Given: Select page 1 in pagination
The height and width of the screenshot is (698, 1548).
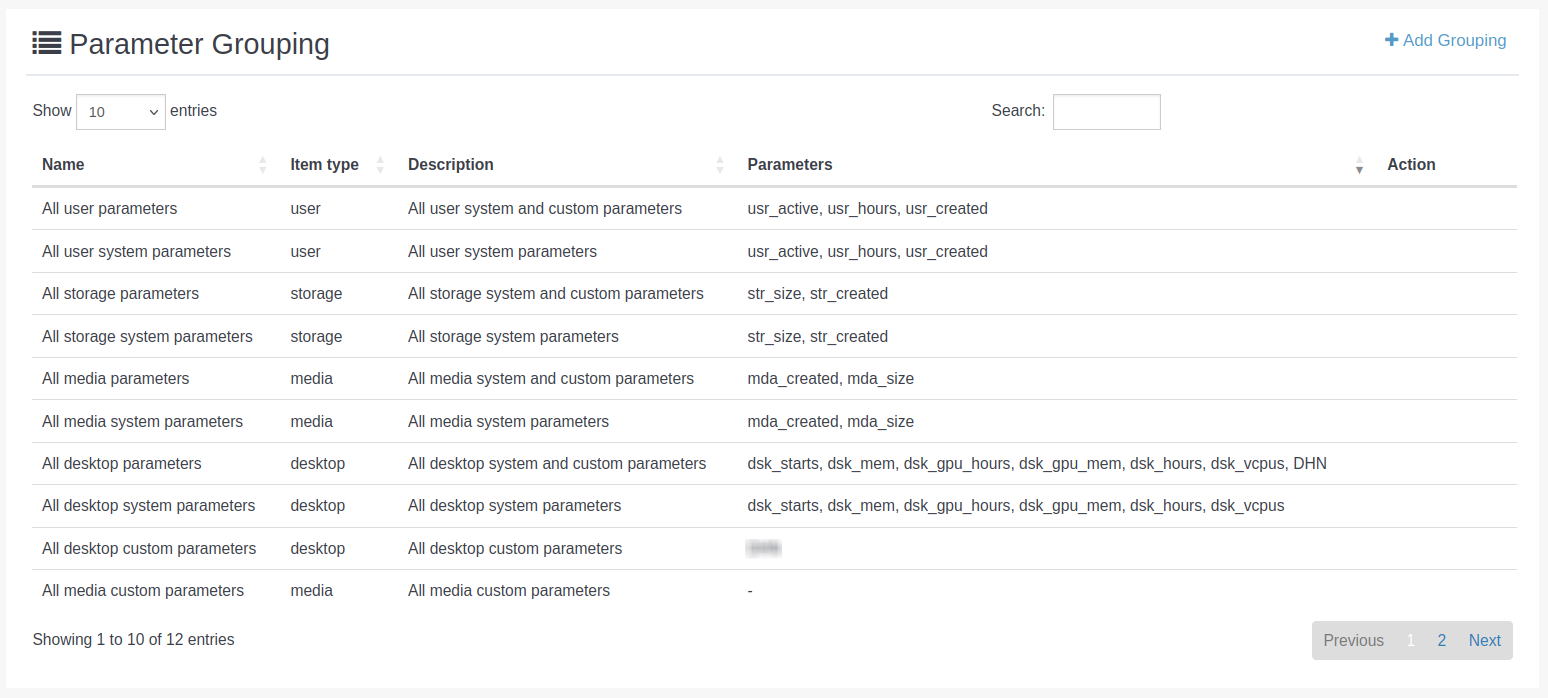Looking at the screenshot, I should pyautogui.click(x=1411, y=641).
